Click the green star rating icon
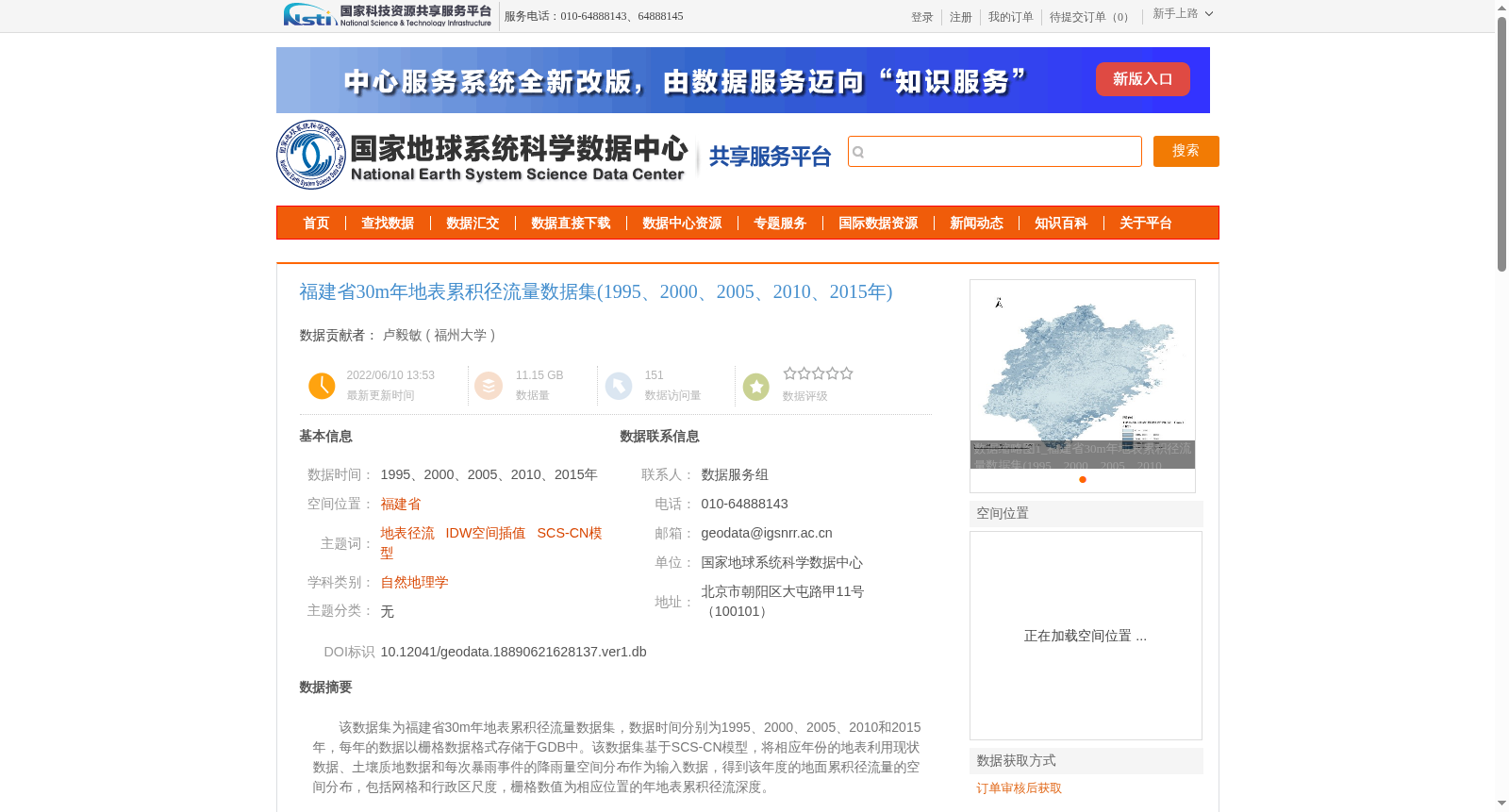Screen dimensions: 1509x812 click(x=756, y=387)
